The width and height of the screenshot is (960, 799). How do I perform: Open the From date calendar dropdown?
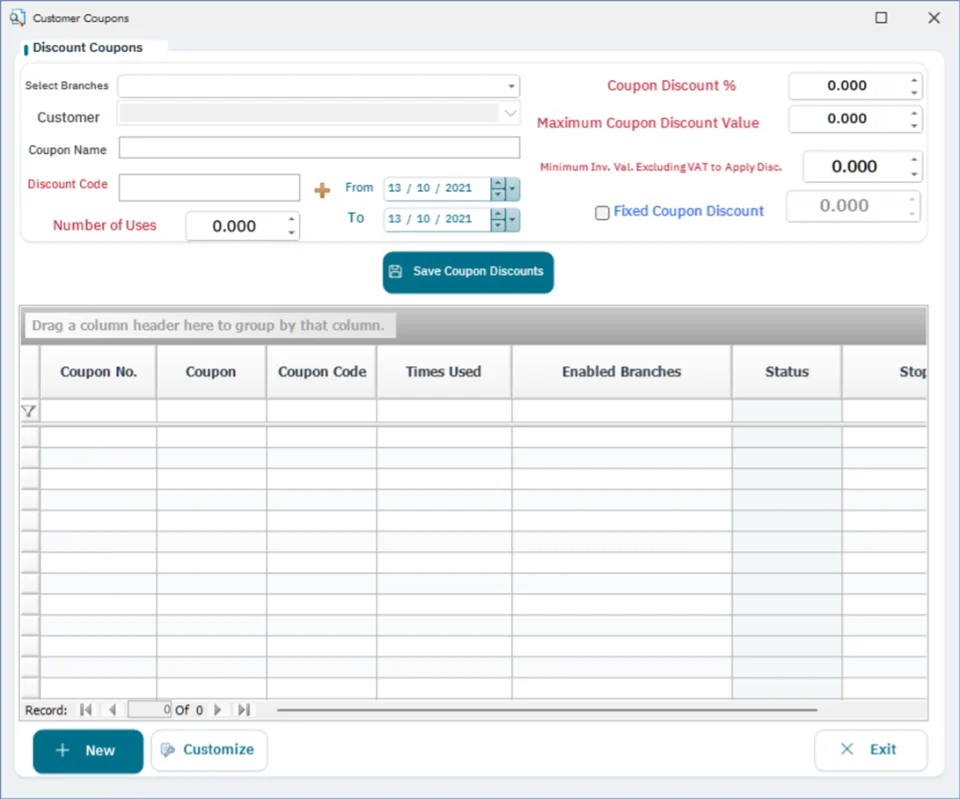[513, 189]
